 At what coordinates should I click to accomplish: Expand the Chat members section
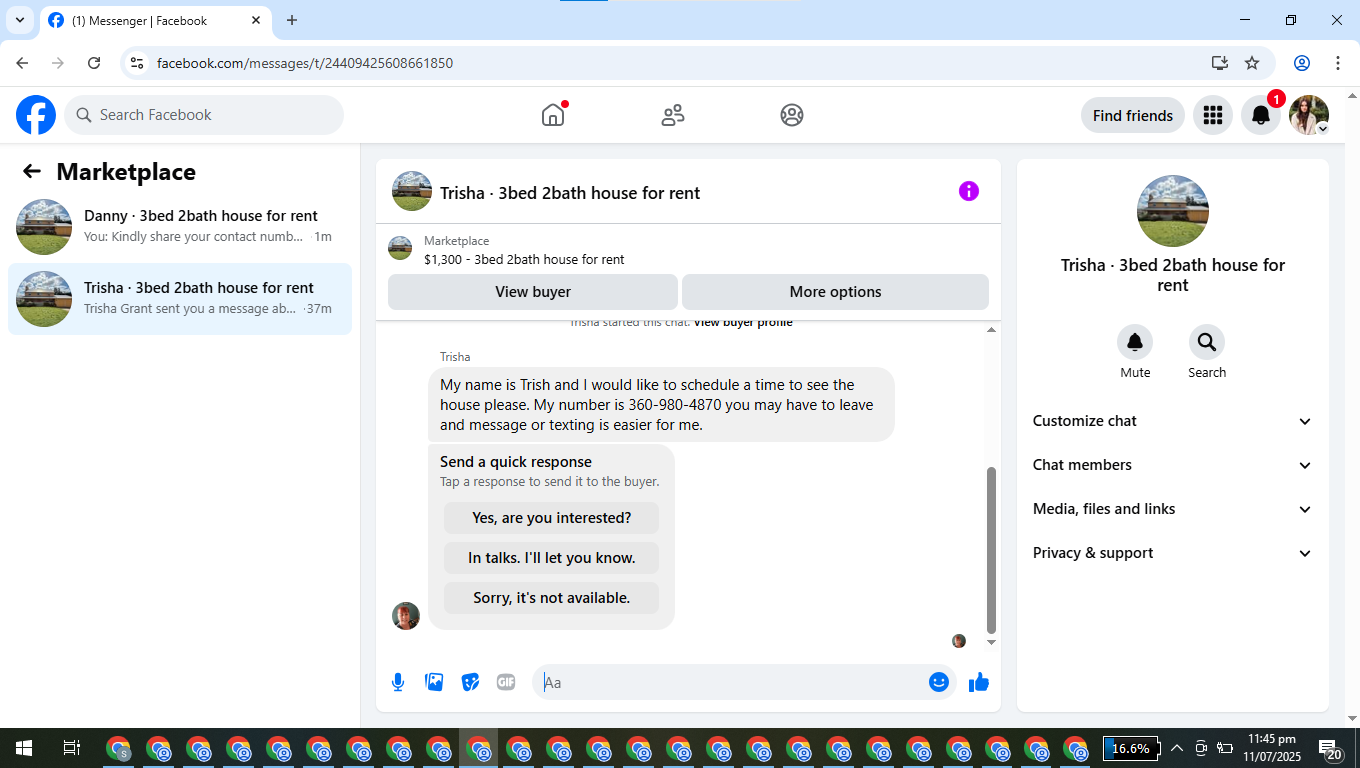[1173, 465]
